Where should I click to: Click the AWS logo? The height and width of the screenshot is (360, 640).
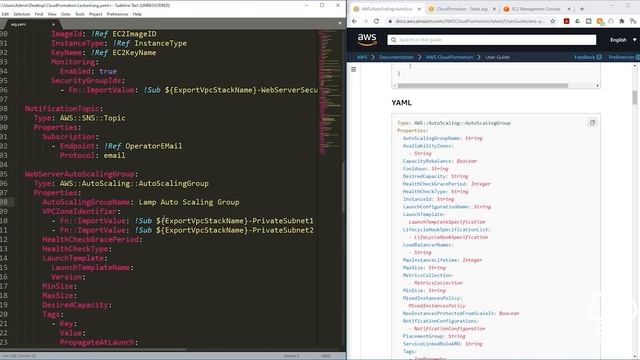tap(367, 40)
